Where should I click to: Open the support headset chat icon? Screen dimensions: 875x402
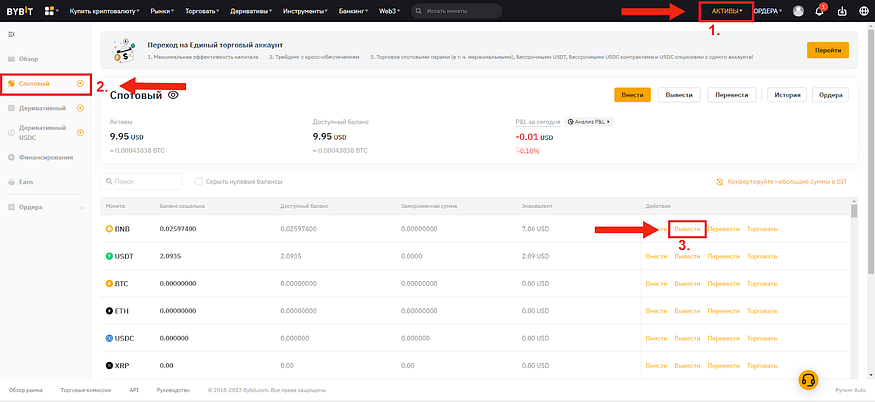point(808,380)
